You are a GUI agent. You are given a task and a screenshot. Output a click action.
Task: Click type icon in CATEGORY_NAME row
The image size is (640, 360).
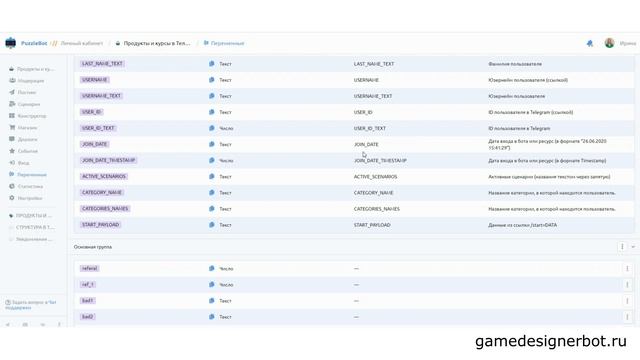pos(211,193)
